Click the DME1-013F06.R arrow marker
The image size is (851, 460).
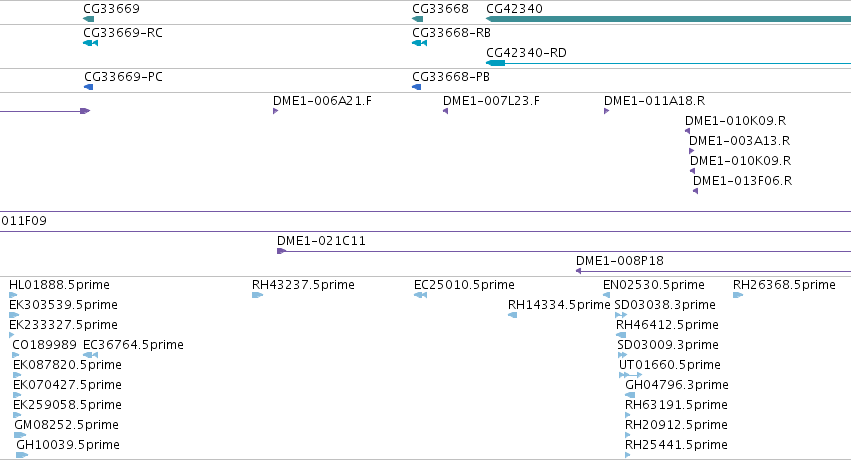695,191
